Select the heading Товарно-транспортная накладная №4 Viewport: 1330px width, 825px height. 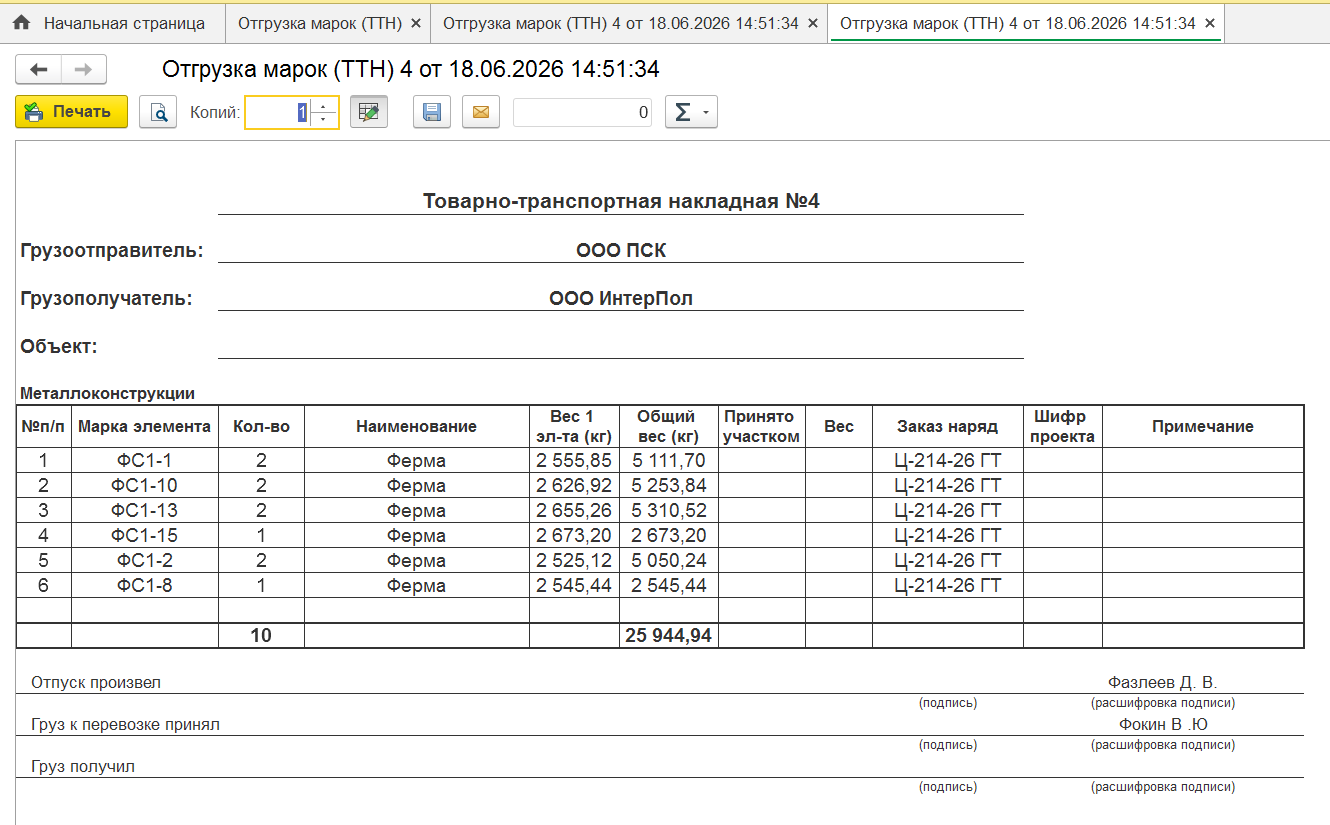[x=621, y=201]
